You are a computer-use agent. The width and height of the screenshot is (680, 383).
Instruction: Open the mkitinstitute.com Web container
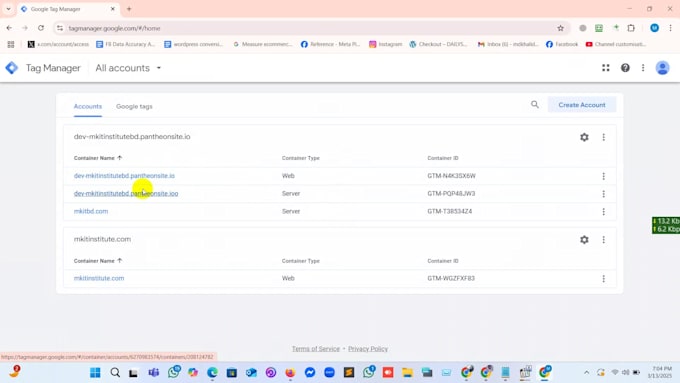pos(99,278)
